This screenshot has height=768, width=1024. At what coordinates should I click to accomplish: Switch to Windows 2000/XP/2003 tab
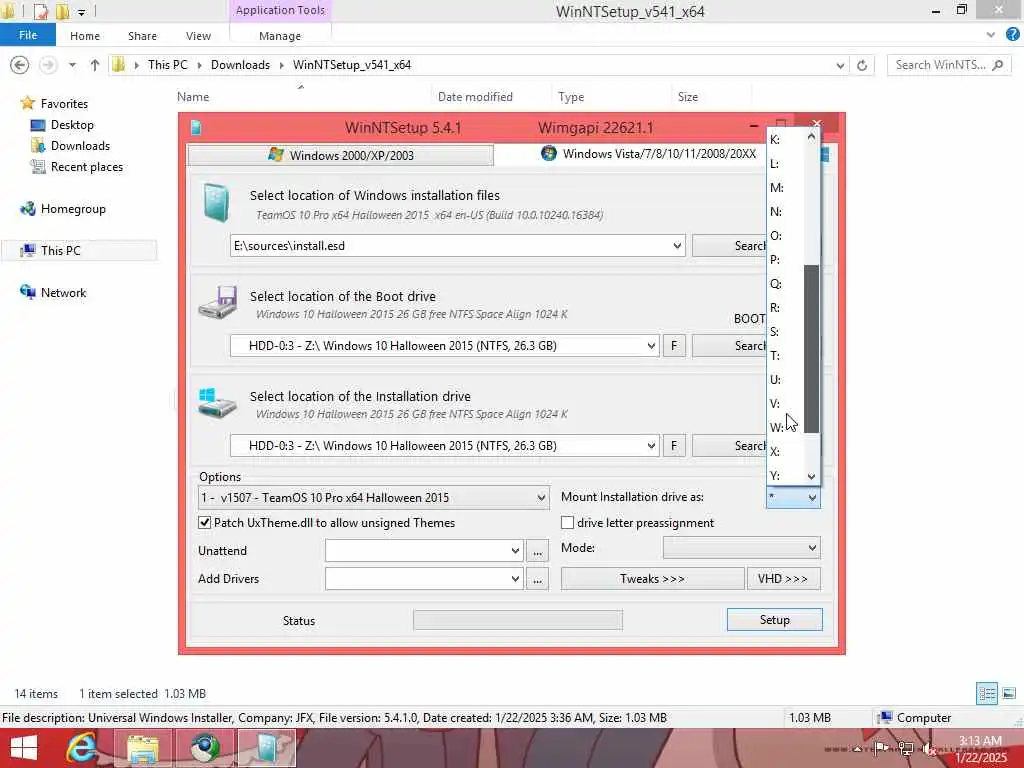click(340, 155)
